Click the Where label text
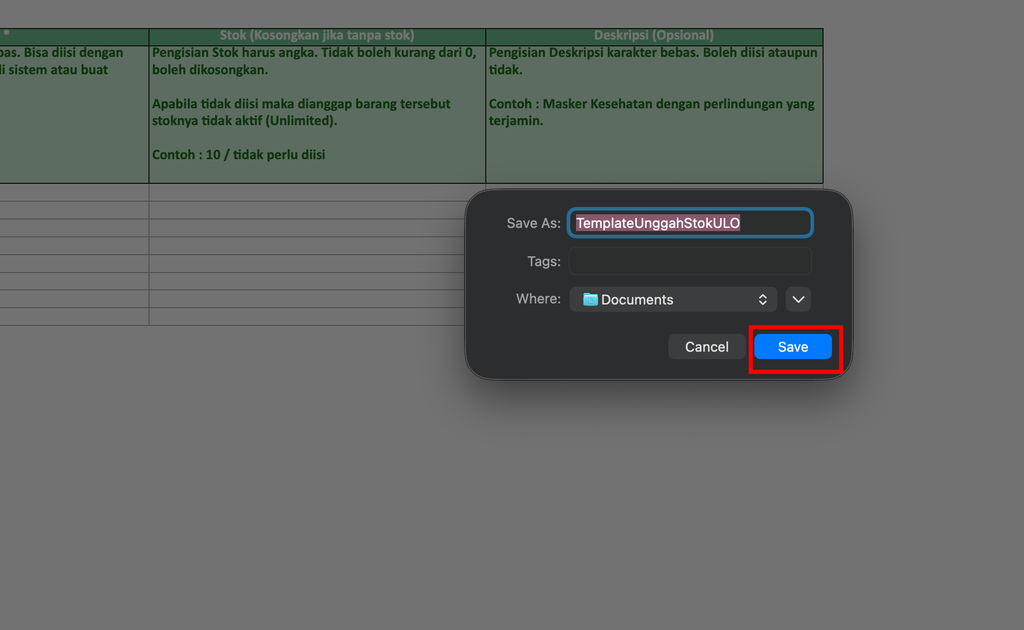The width and height of the screenshot is (1024, 630). tap(538, 299)
